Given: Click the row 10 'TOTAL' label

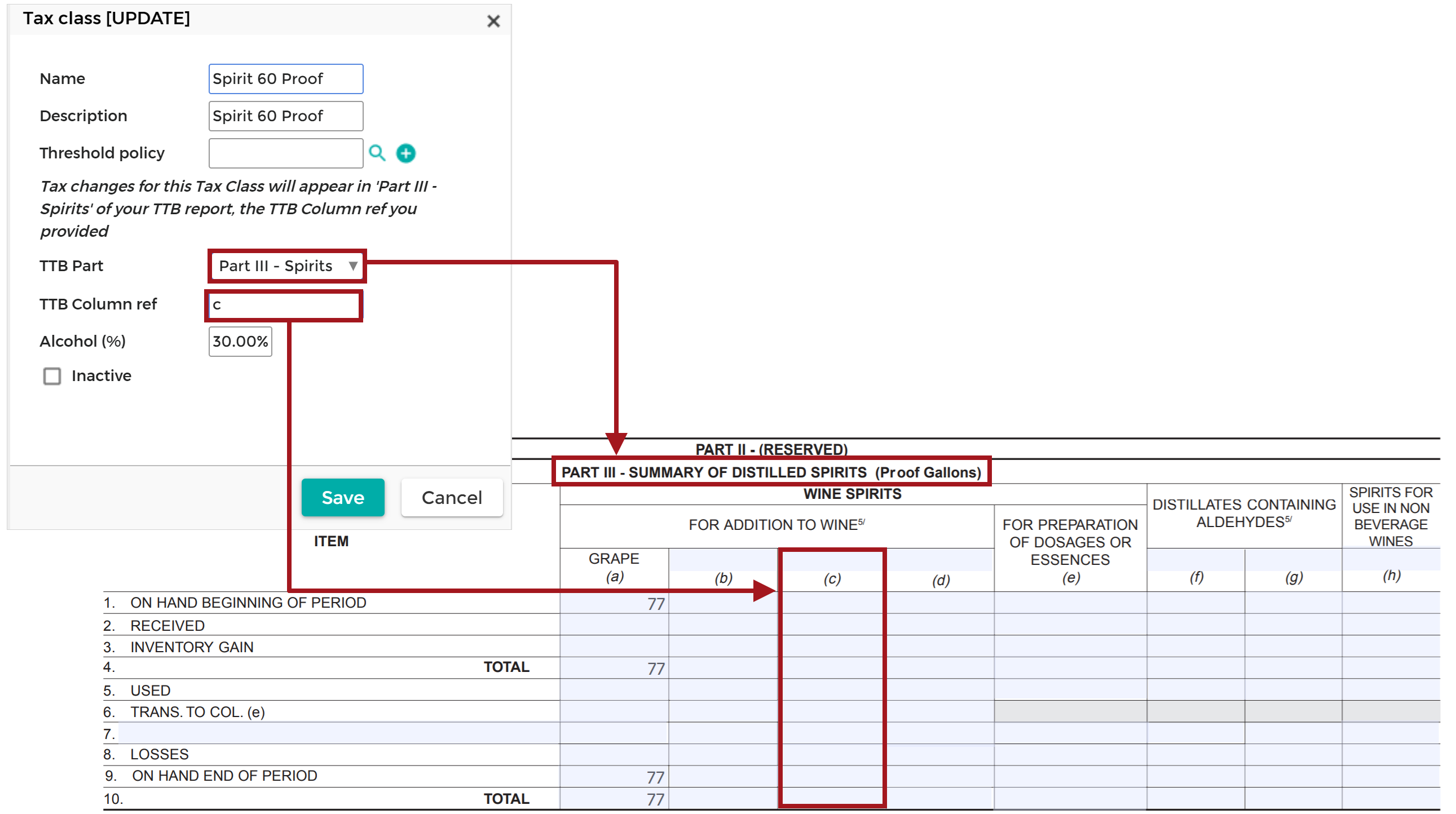Looking at the screenshot, I should (x=506, y=799).
